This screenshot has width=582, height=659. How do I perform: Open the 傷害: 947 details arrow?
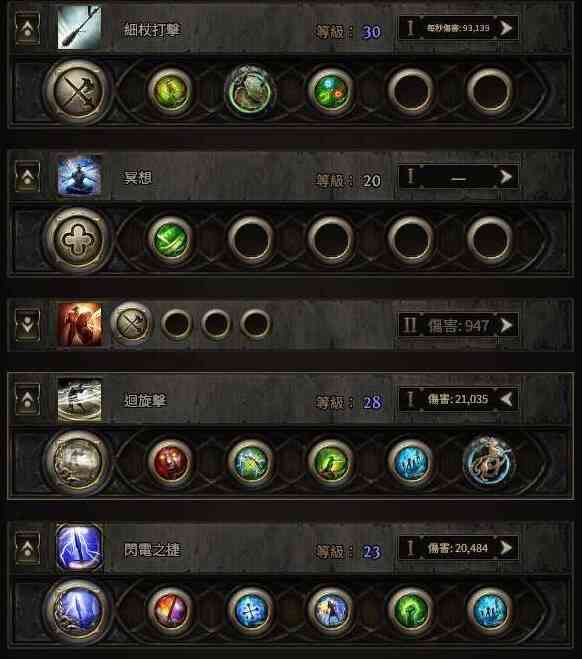click(506, 325)
